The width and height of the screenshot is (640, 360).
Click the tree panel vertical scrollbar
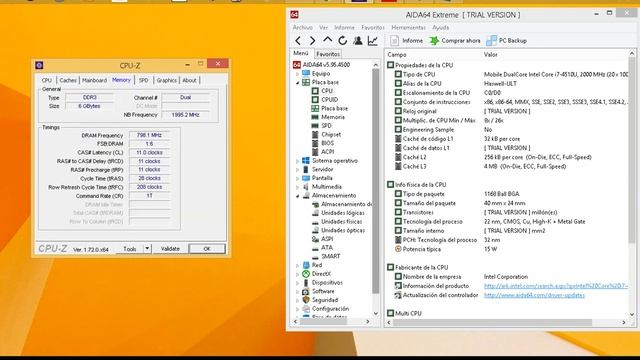click(376, 181)
